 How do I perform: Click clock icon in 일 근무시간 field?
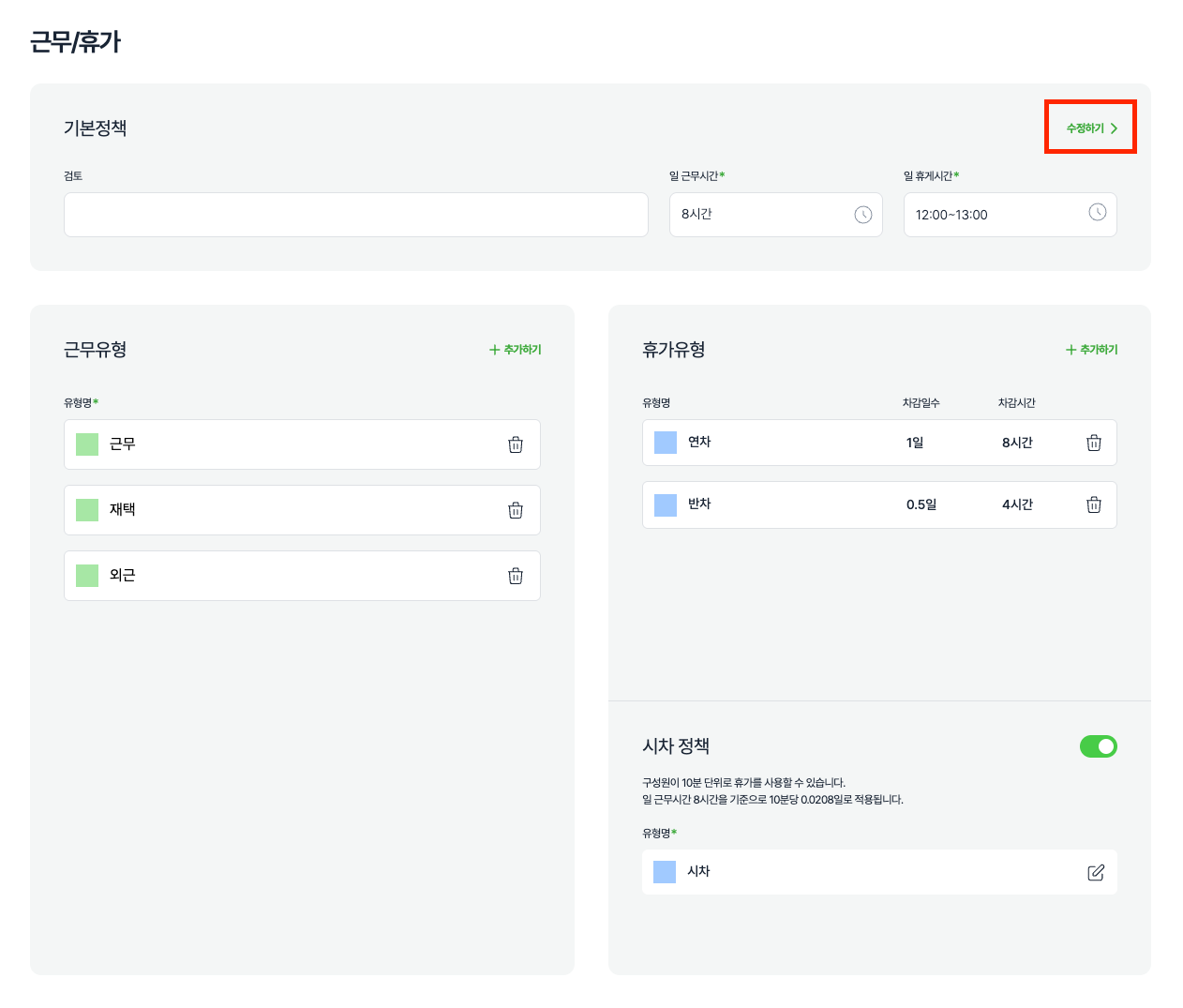tap(862, 215)
